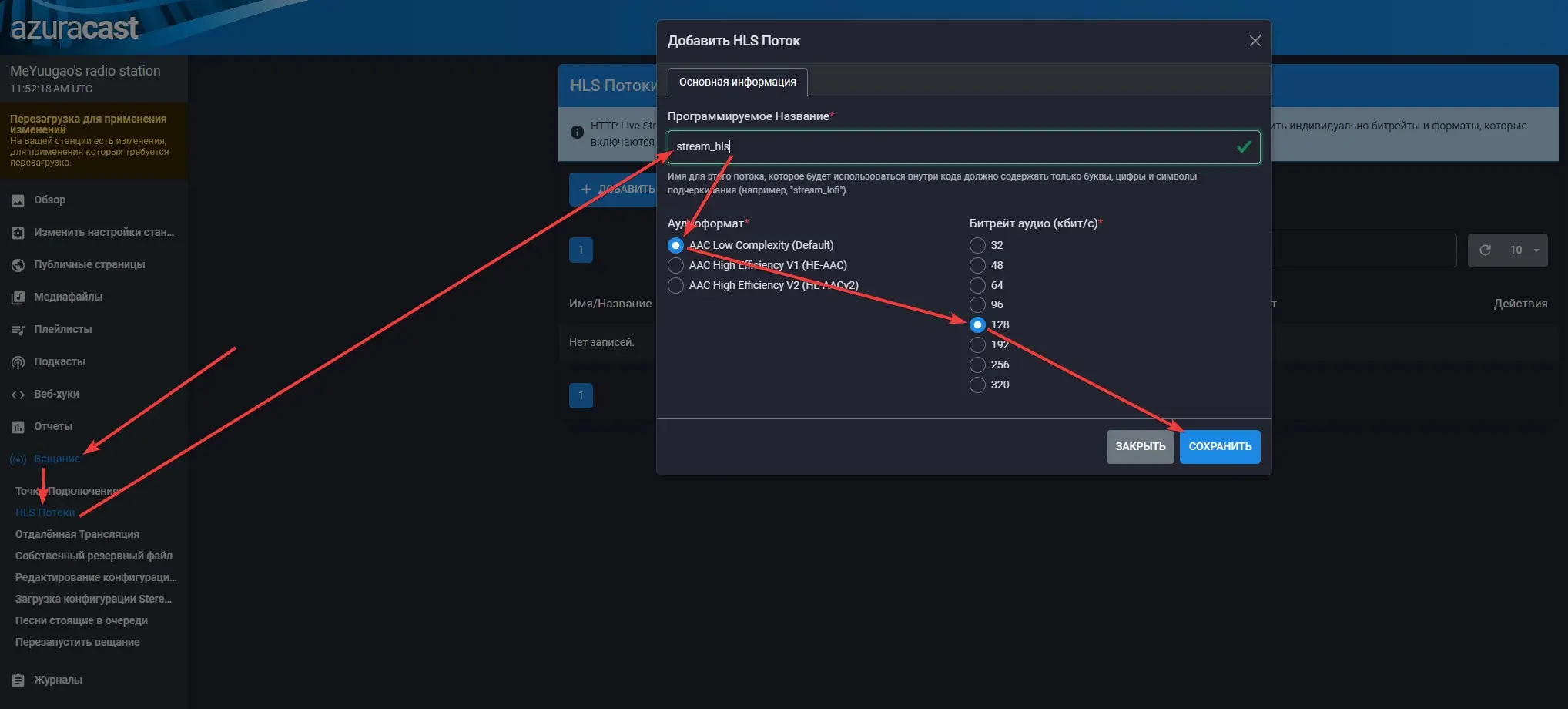Screen dimensions: 1568x709
Task: Click the Имя/Название column header
Action: [610, 304]
